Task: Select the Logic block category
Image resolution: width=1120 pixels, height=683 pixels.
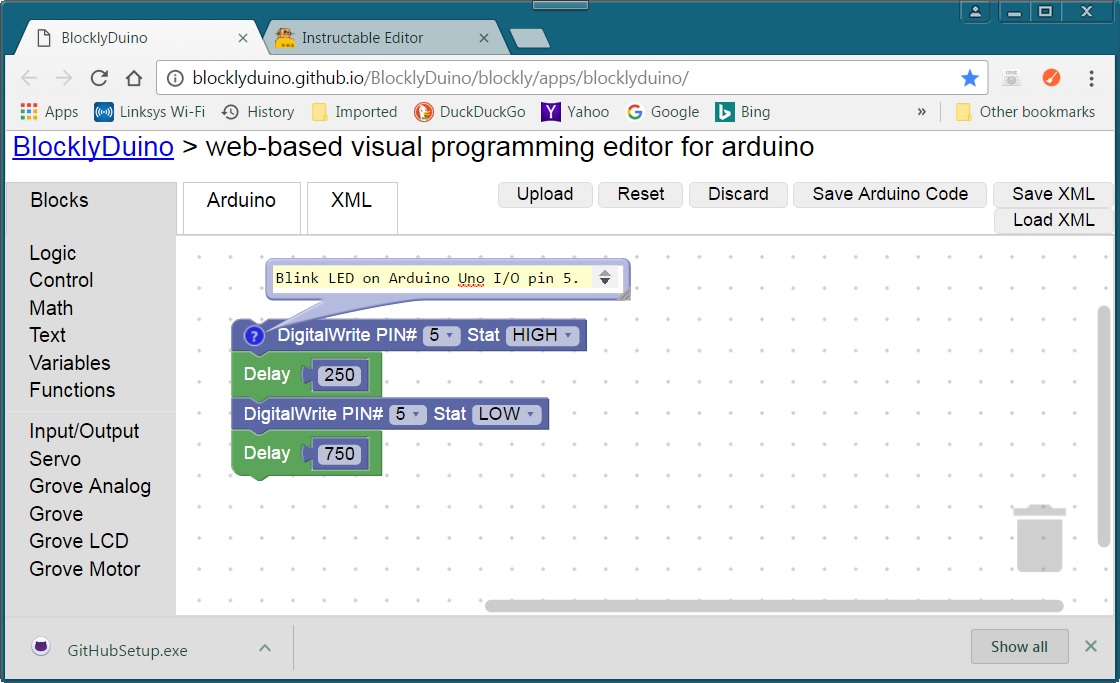Action: pos(53,253)
